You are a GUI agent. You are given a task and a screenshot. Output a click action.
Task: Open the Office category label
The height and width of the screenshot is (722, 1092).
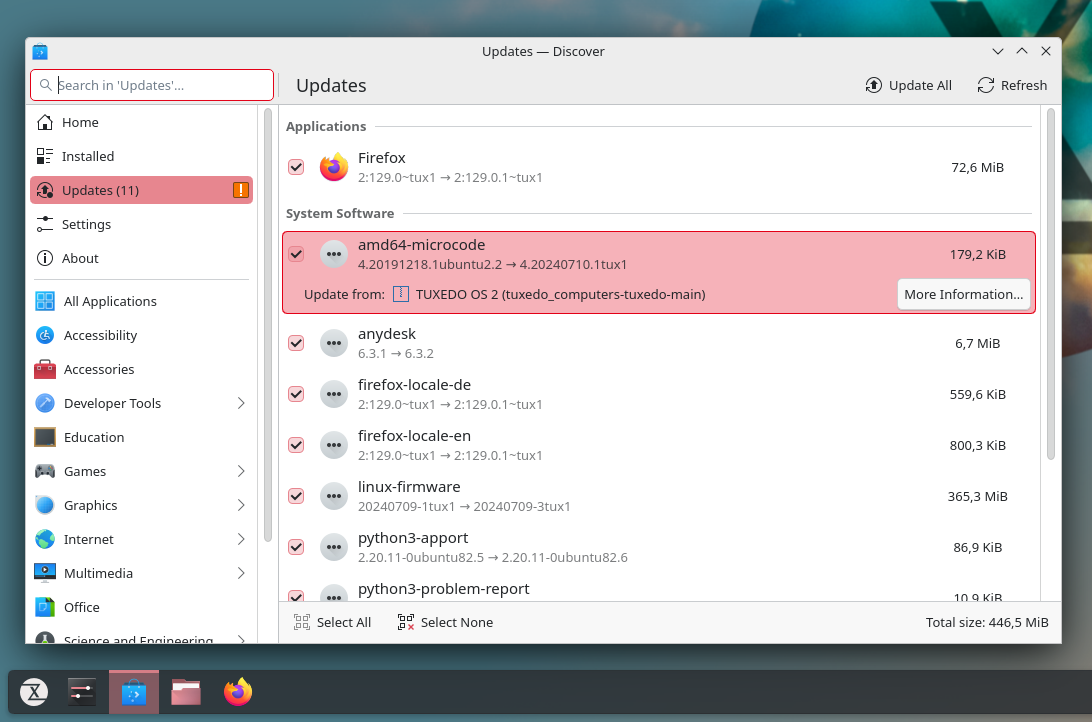(x=81, y=607)
